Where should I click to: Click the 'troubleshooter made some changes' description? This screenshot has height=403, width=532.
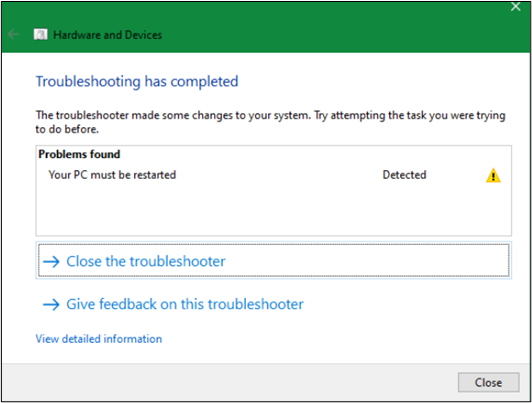point(270,122)
